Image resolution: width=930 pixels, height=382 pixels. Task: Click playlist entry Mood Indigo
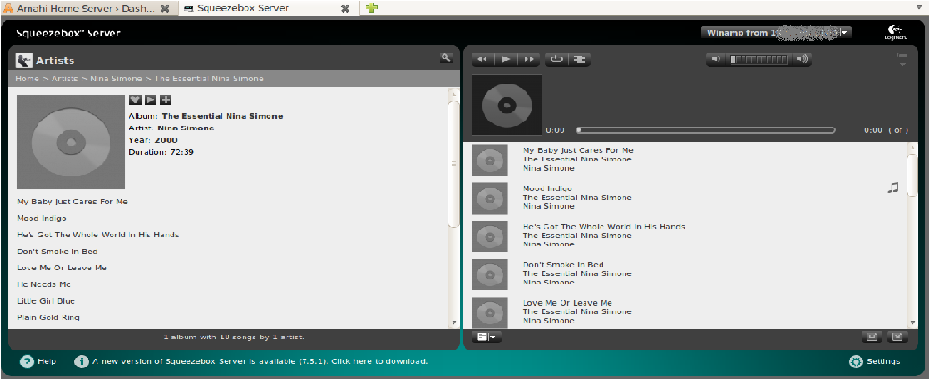point(547,189)
